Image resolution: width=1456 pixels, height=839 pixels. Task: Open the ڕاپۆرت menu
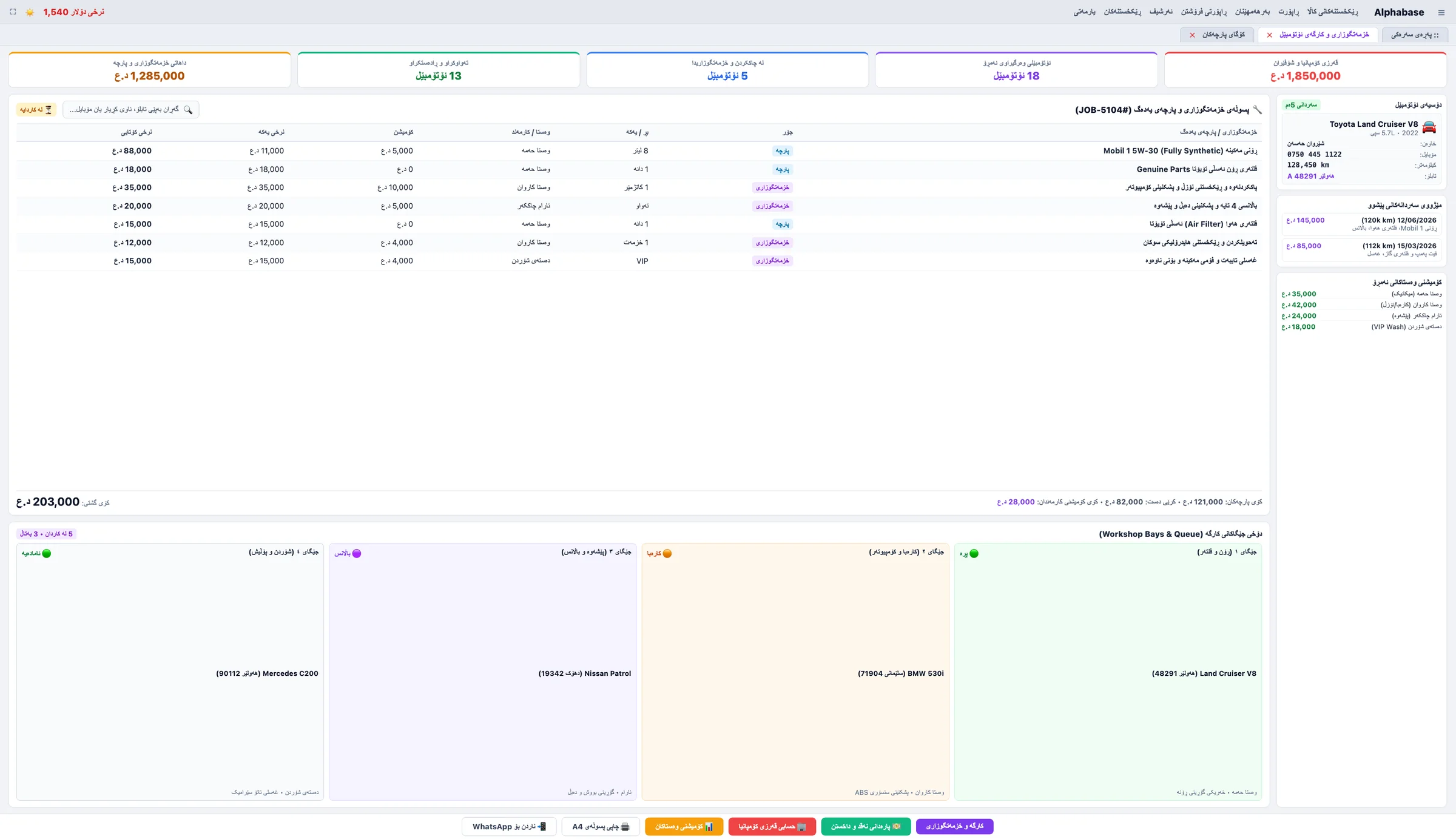coord(1289,12)
